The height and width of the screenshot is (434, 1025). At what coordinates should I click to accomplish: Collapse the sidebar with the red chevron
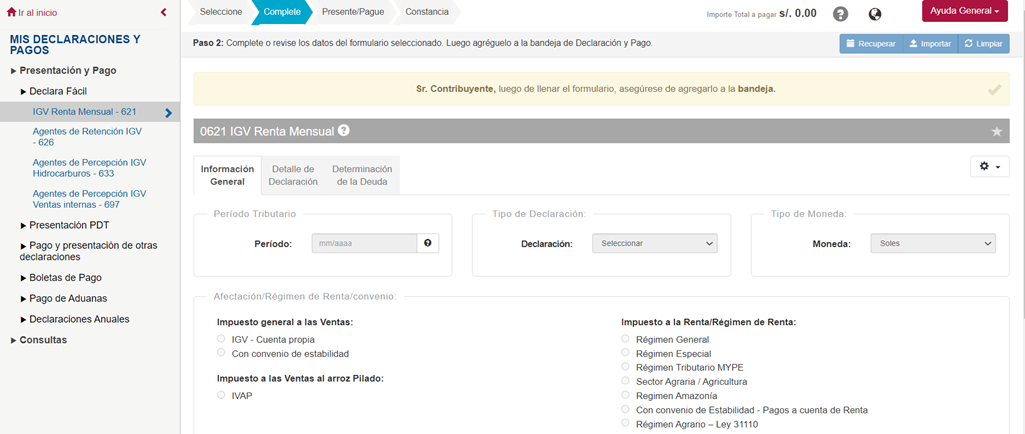point(163,12)
